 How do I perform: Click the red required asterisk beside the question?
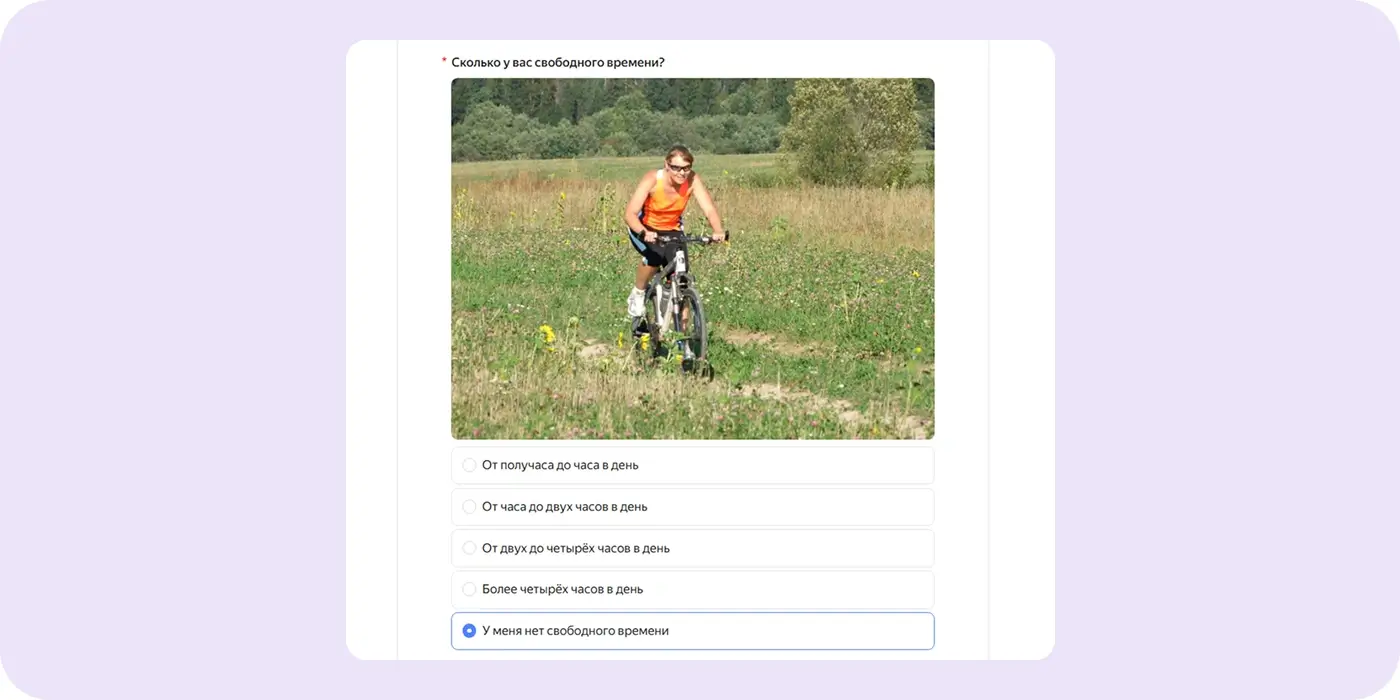pyautogui.click(x=444, y=61)
